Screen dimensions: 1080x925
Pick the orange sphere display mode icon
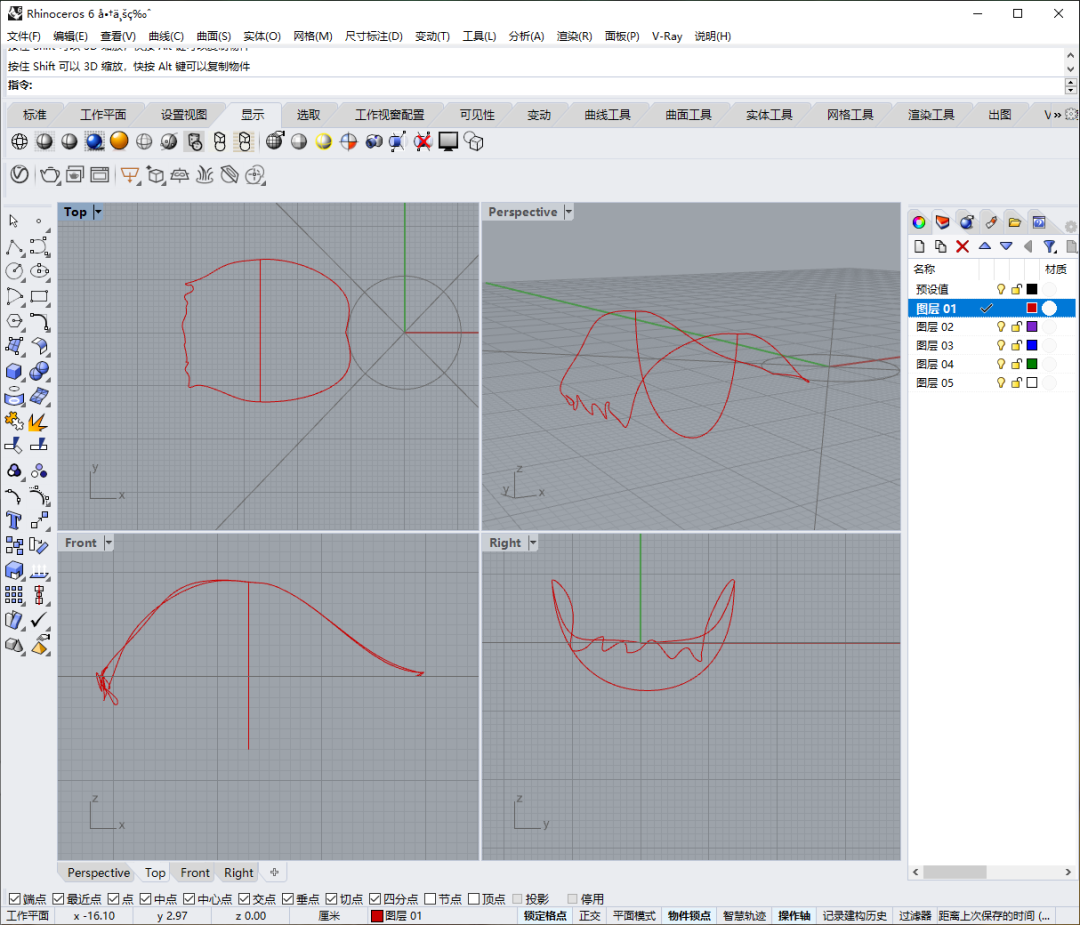pyautogui.click(x=119, y=141)
